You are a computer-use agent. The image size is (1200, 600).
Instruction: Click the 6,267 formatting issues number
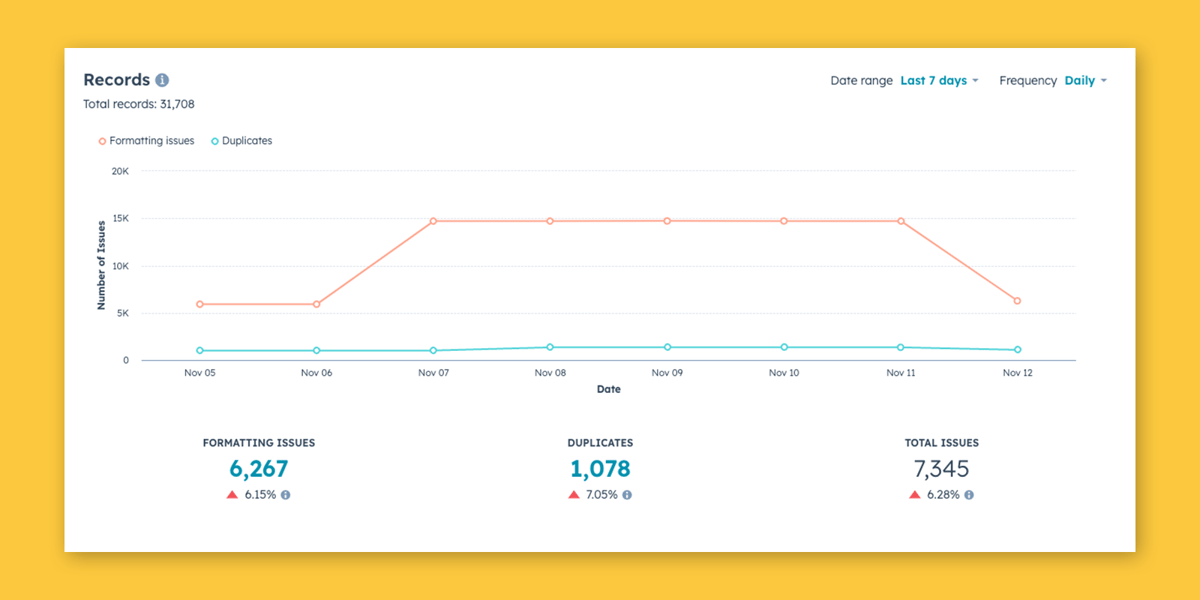[x=259, y=468]
